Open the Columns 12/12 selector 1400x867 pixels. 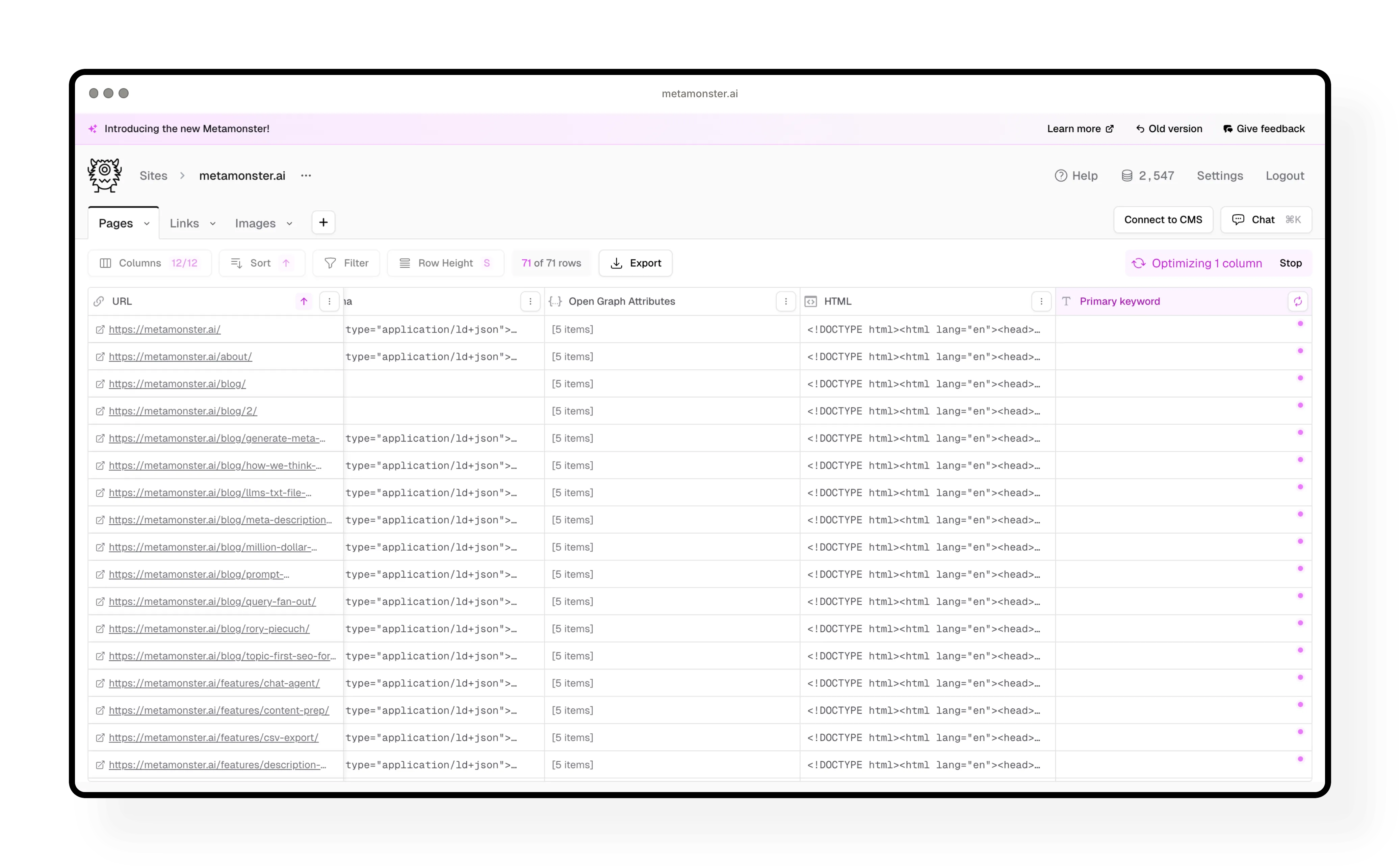(x=149, y=263)
